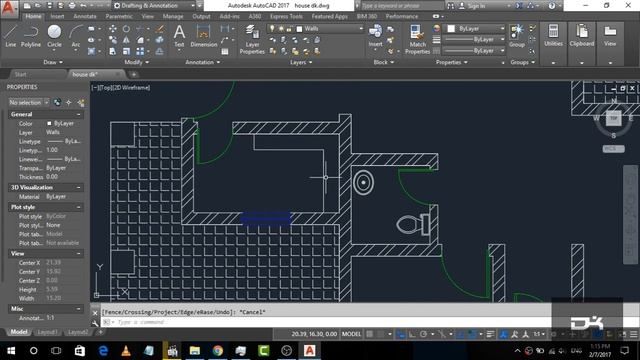Image resolution: width=640 pixels, height=360 pixels.
Task: Choose the Hatch tool in Draw panel
Action: click(x=91, y=51)
